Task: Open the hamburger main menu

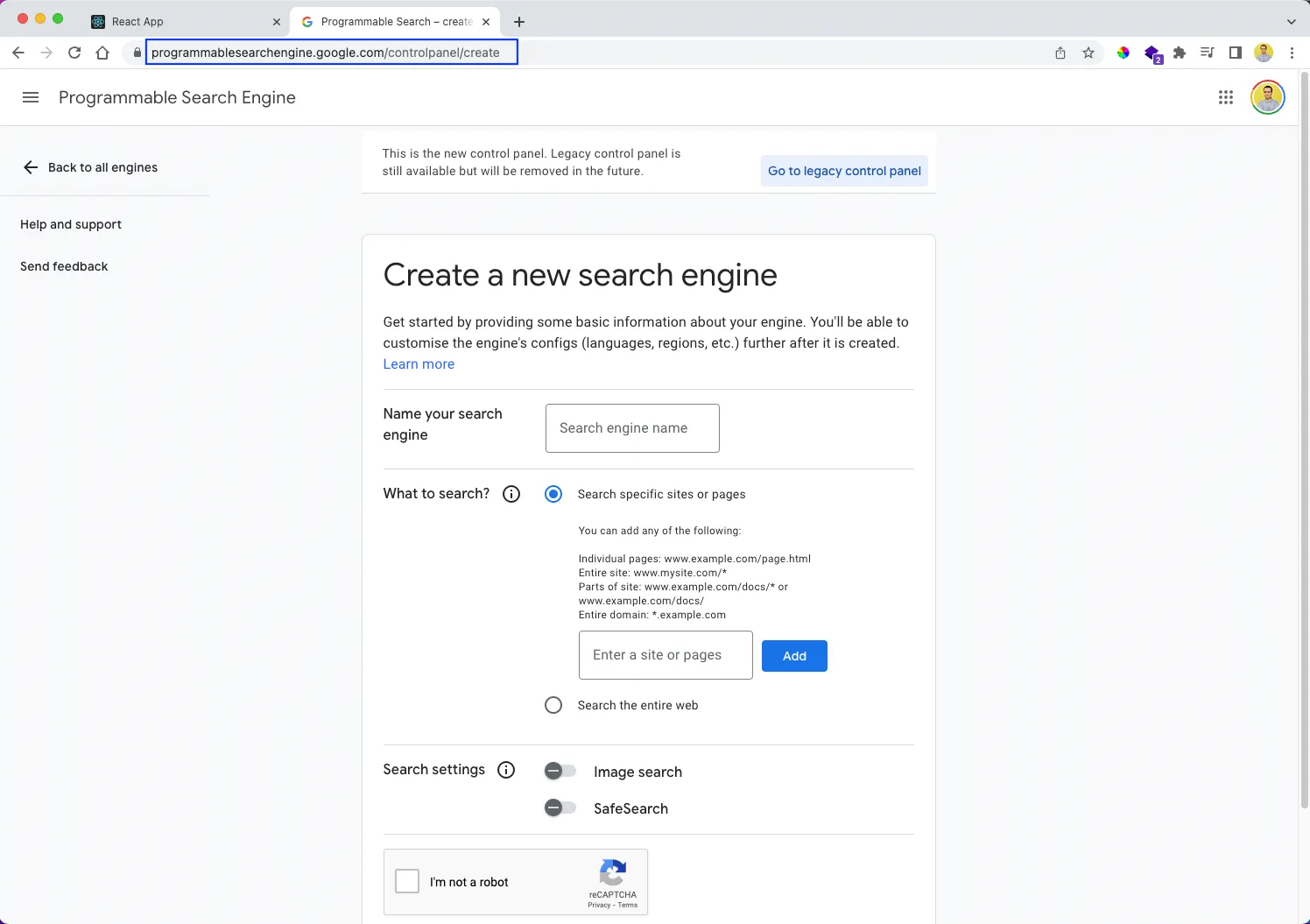Action: click(x=31, y=97)
